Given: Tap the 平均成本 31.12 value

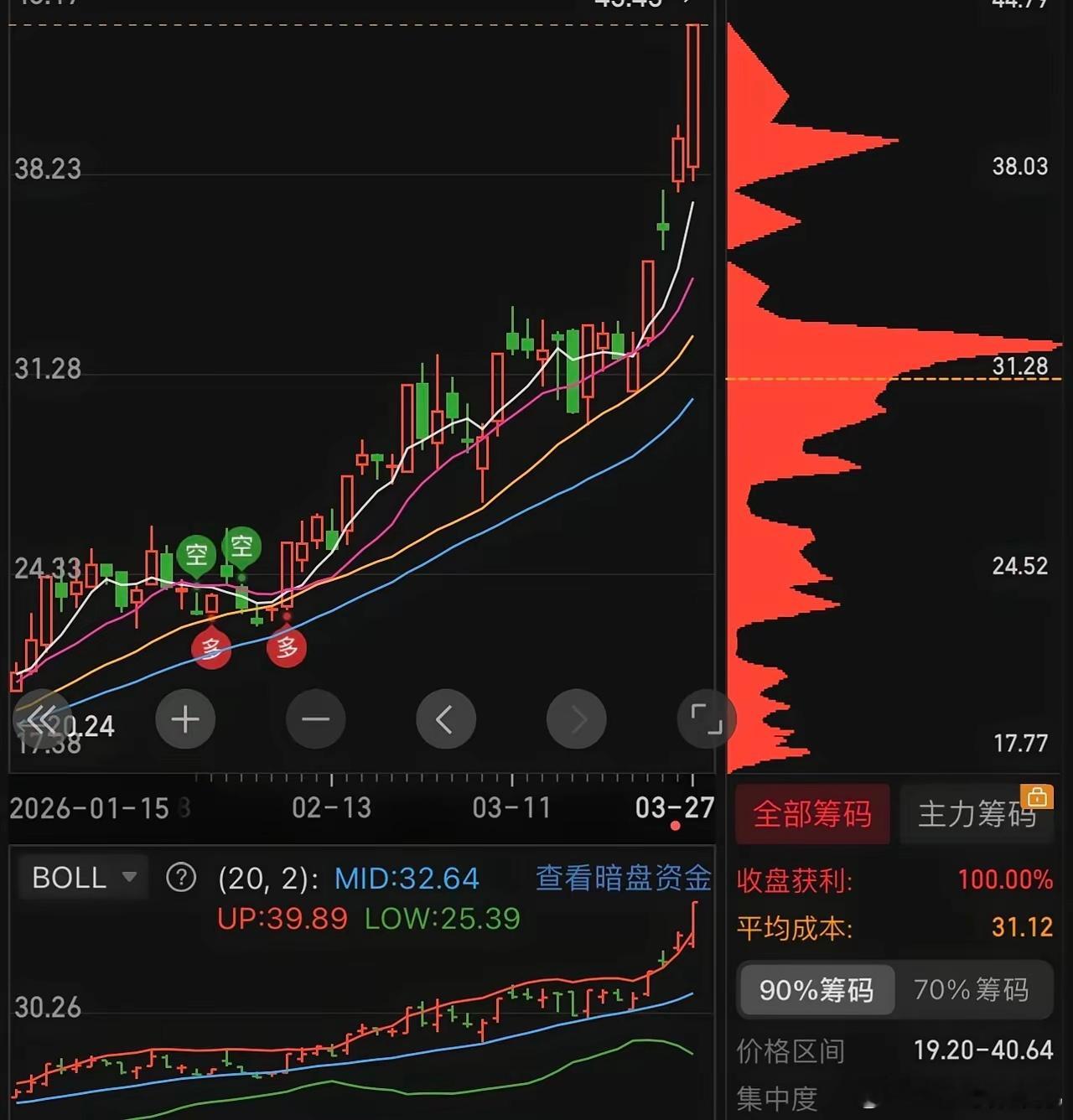Looking at the screenshot, I should tap(1022, 927).
